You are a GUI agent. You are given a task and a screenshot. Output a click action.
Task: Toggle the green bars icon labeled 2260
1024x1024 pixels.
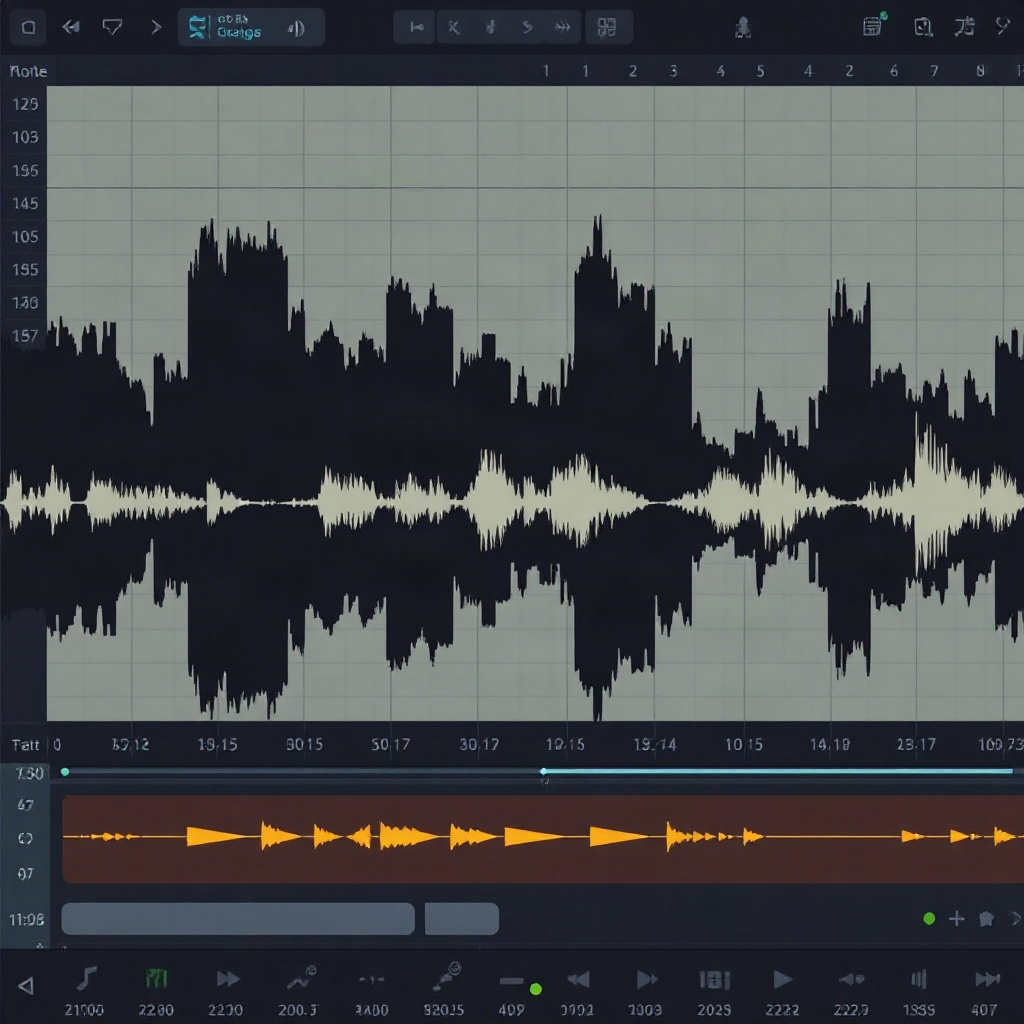point(156,979)
